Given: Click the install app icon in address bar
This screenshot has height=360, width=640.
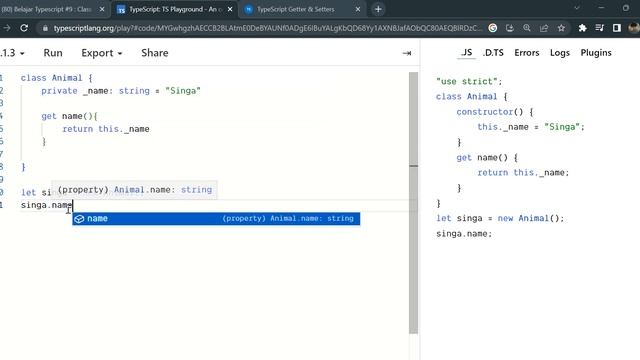Looking at the screenshot, I should [510, 28].
